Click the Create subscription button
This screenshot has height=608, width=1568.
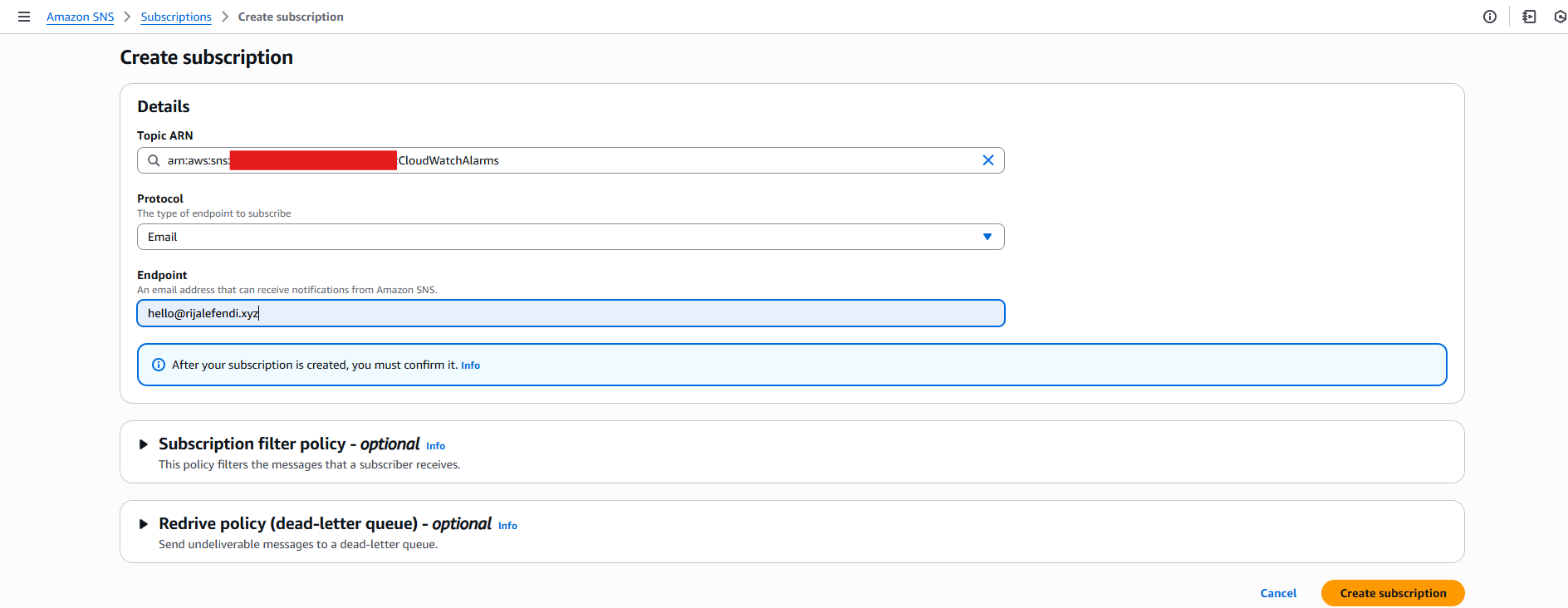coord(1392,593)
